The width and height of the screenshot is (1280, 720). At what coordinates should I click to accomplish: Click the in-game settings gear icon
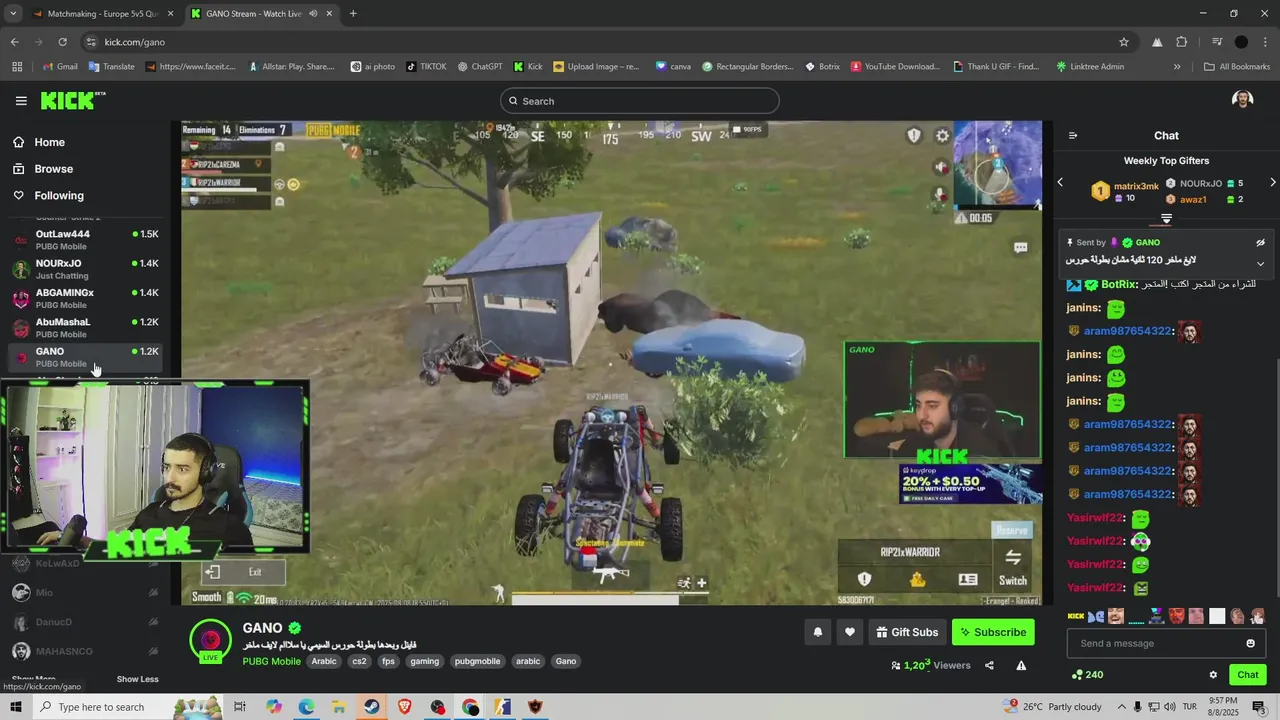click(942, 136)
